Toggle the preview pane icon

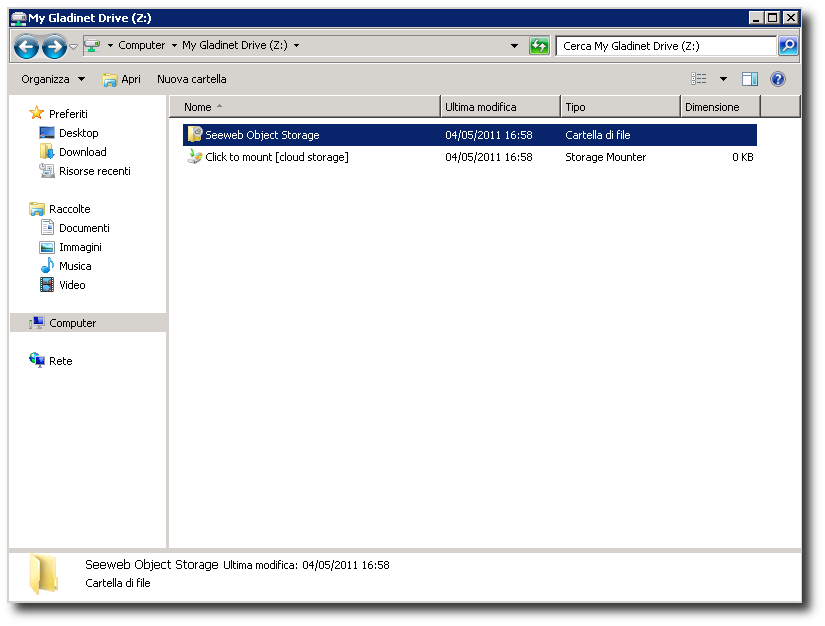click(750, 79)
